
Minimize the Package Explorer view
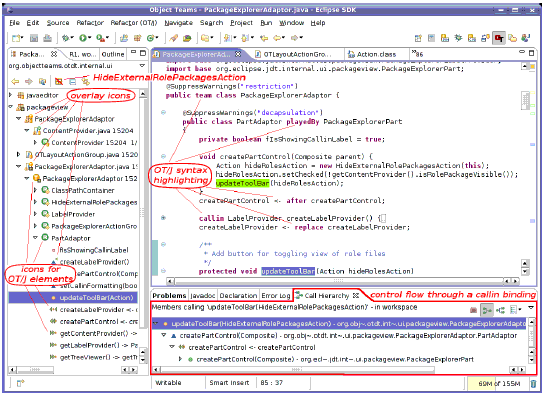click(133, 52)
